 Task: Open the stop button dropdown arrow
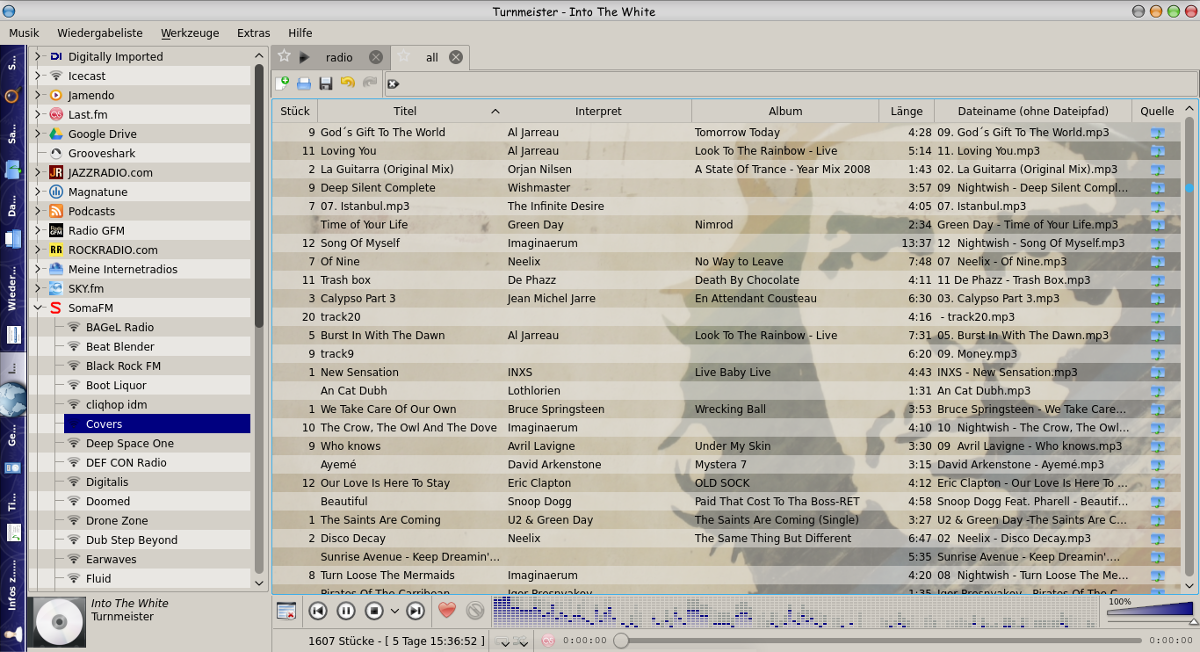coord(394,611)
